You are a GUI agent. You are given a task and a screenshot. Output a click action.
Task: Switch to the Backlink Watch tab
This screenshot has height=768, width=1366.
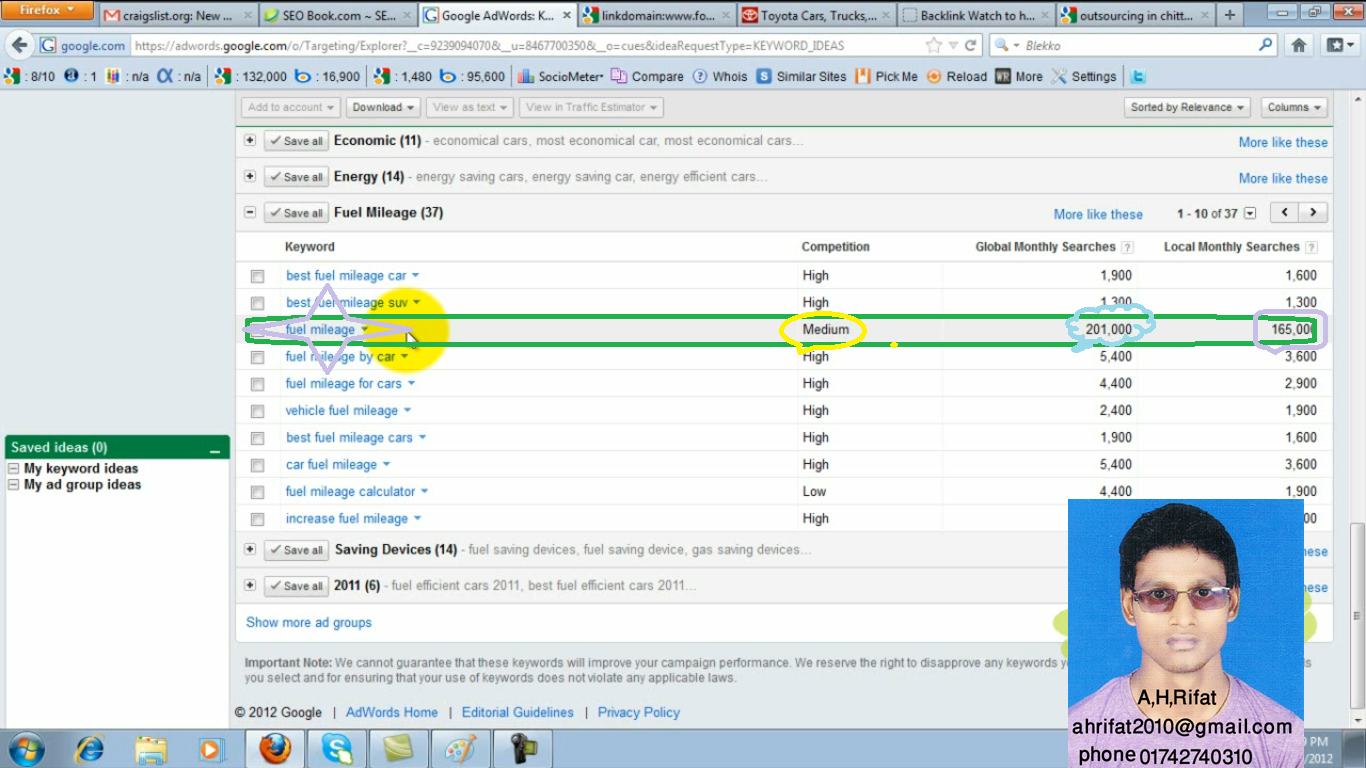pyautogui.click(x=975, y=16)
